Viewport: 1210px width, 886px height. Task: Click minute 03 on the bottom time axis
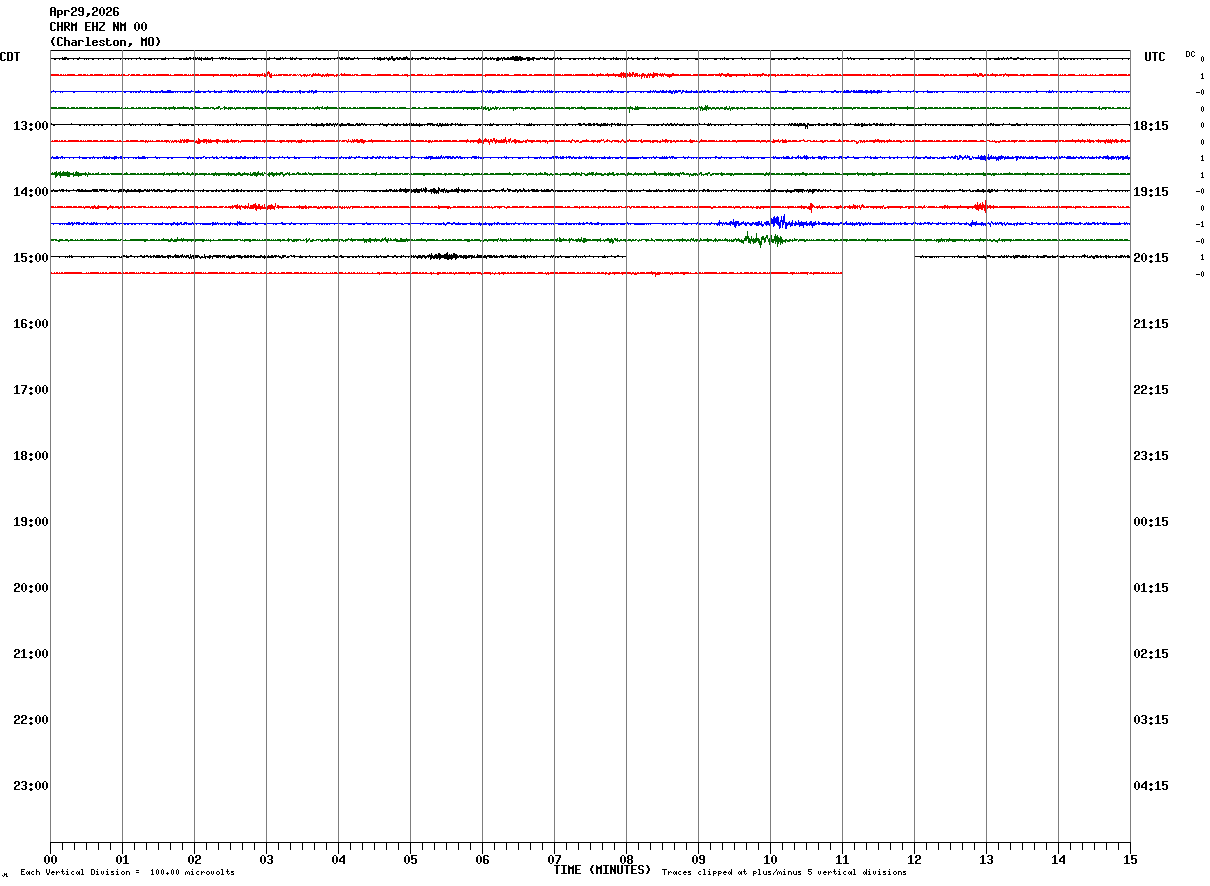coord(266,859)
